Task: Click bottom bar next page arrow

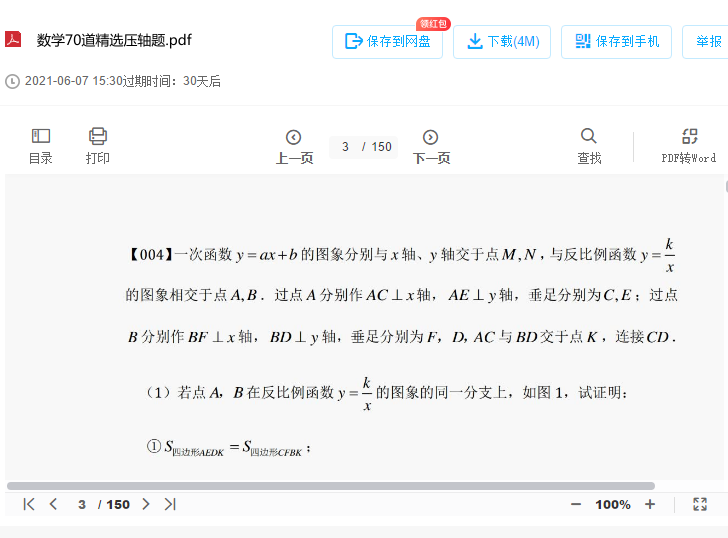Action: [x=146, y=504]
